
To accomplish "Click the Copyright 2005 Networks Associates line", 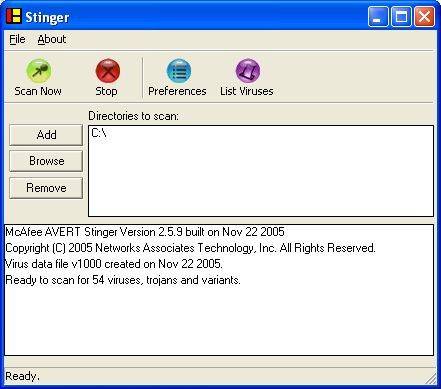I will coord(190,248).
